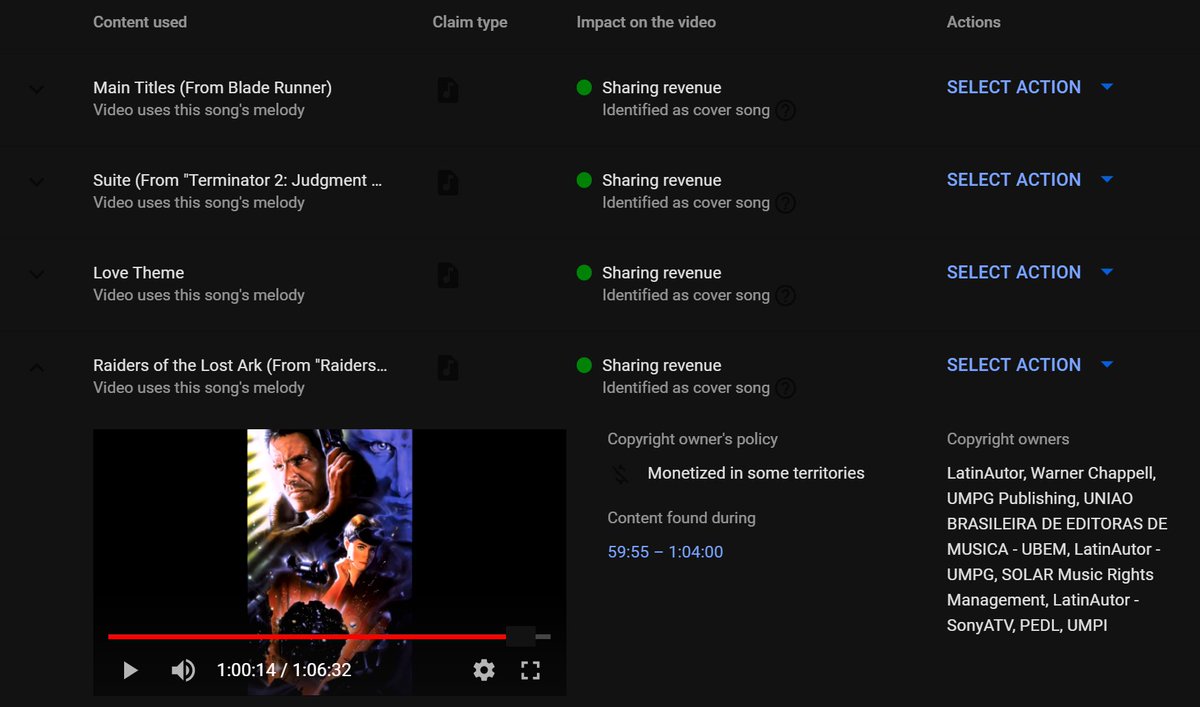This screenshot has height=707, width=1200.
Task: Click dropdown arrow beside Suite SELECT ACTION
Action: pos(1107,180)
